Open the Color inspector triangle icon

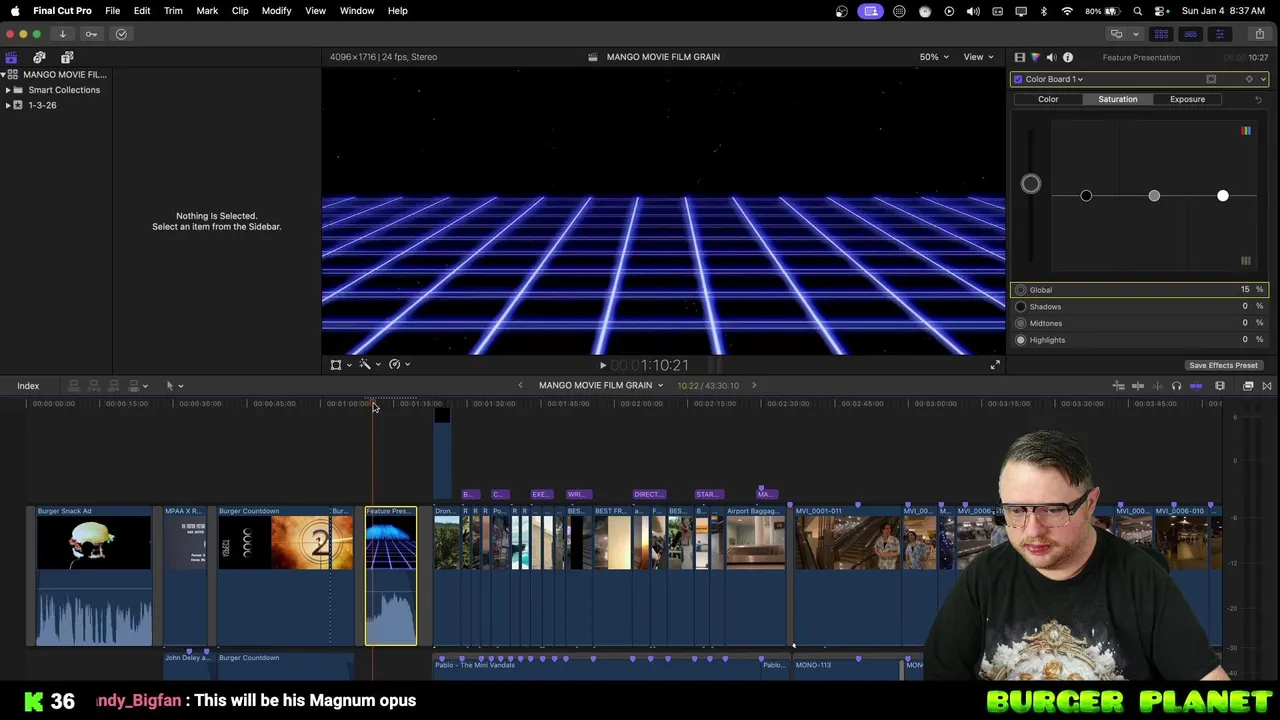point(1035,58)
